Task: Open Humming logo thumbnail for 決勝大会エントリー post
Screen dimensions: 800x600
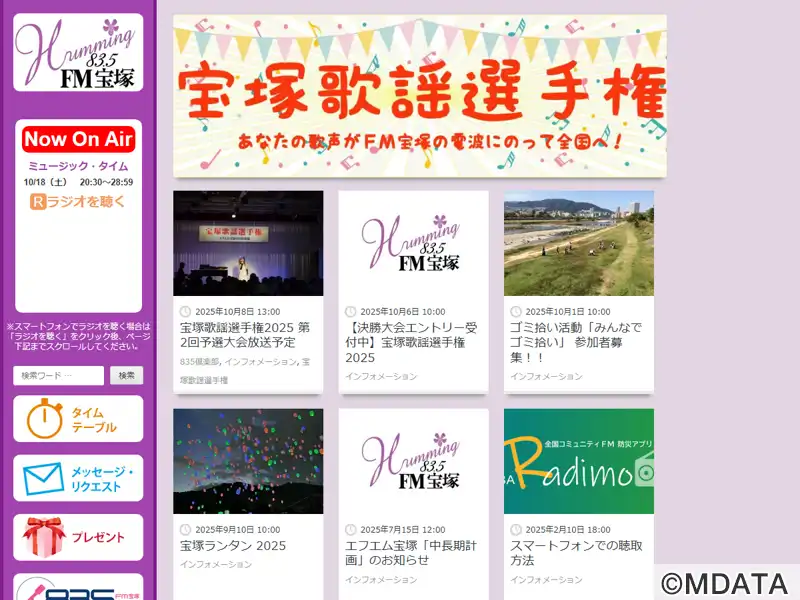Action: click(x=413, y=243)
